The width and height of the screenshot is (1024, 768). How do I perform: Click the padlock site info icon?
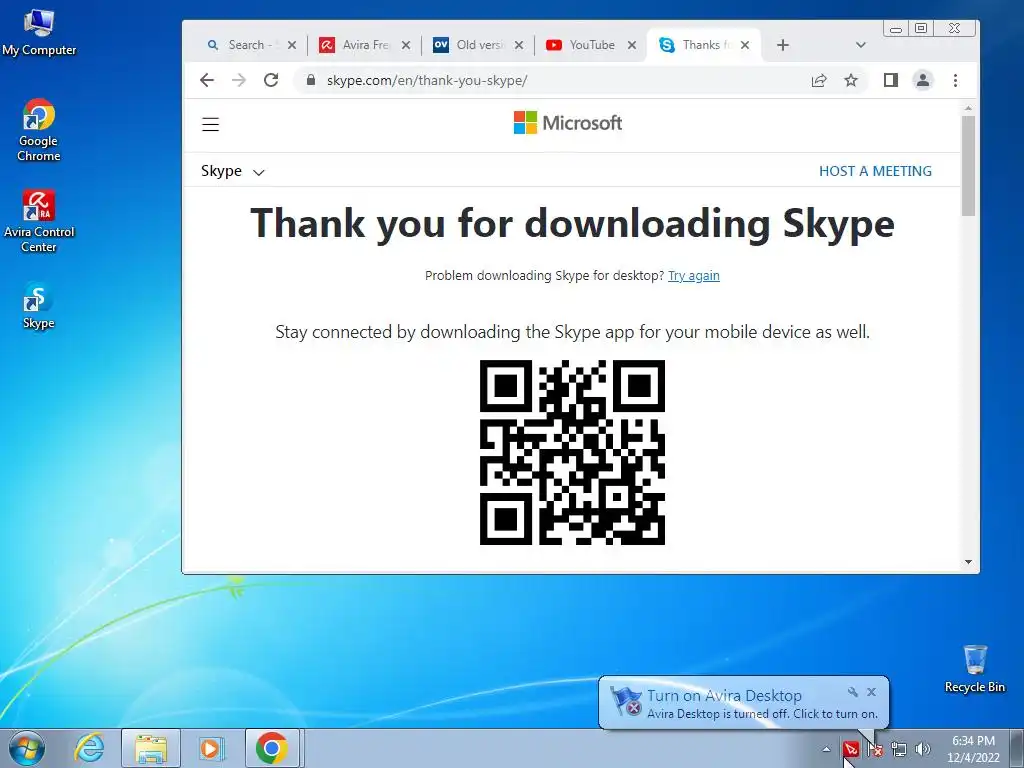point(311,80)
